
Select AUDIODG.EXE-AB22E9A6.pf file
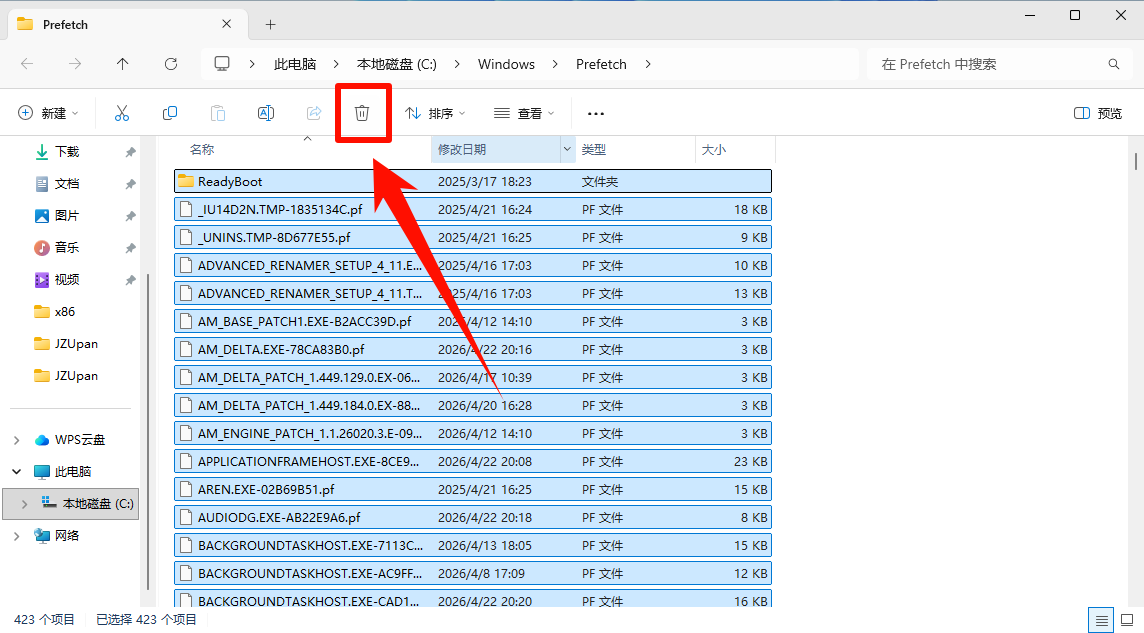pyautogui.click(x=473, y=518)
